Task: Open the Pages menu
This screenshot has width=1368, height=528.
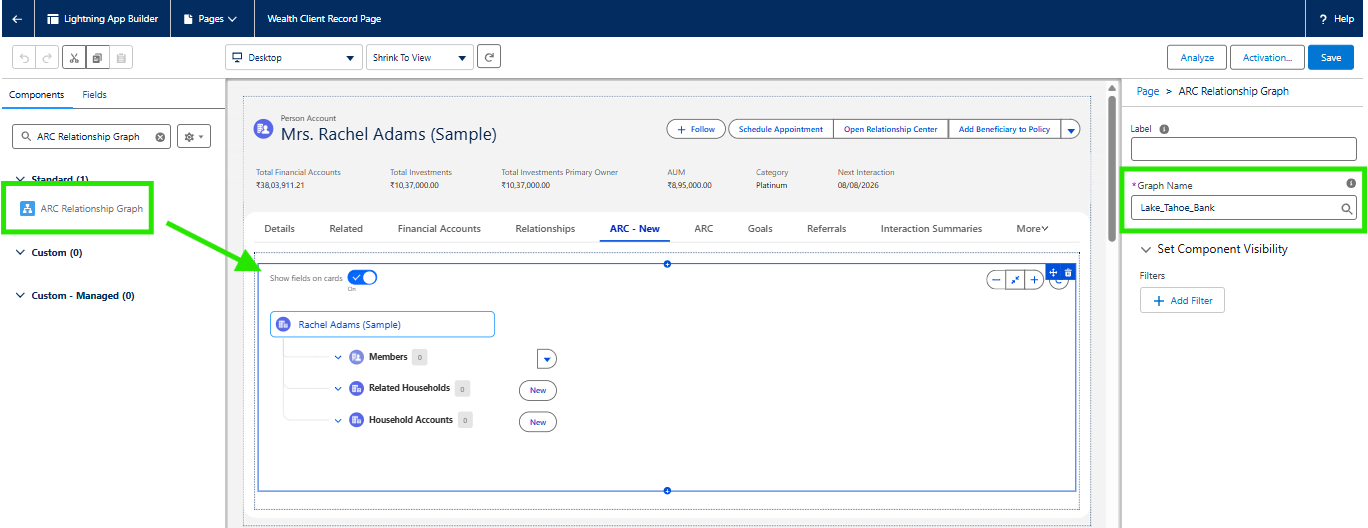Action: tap(210, 19)
